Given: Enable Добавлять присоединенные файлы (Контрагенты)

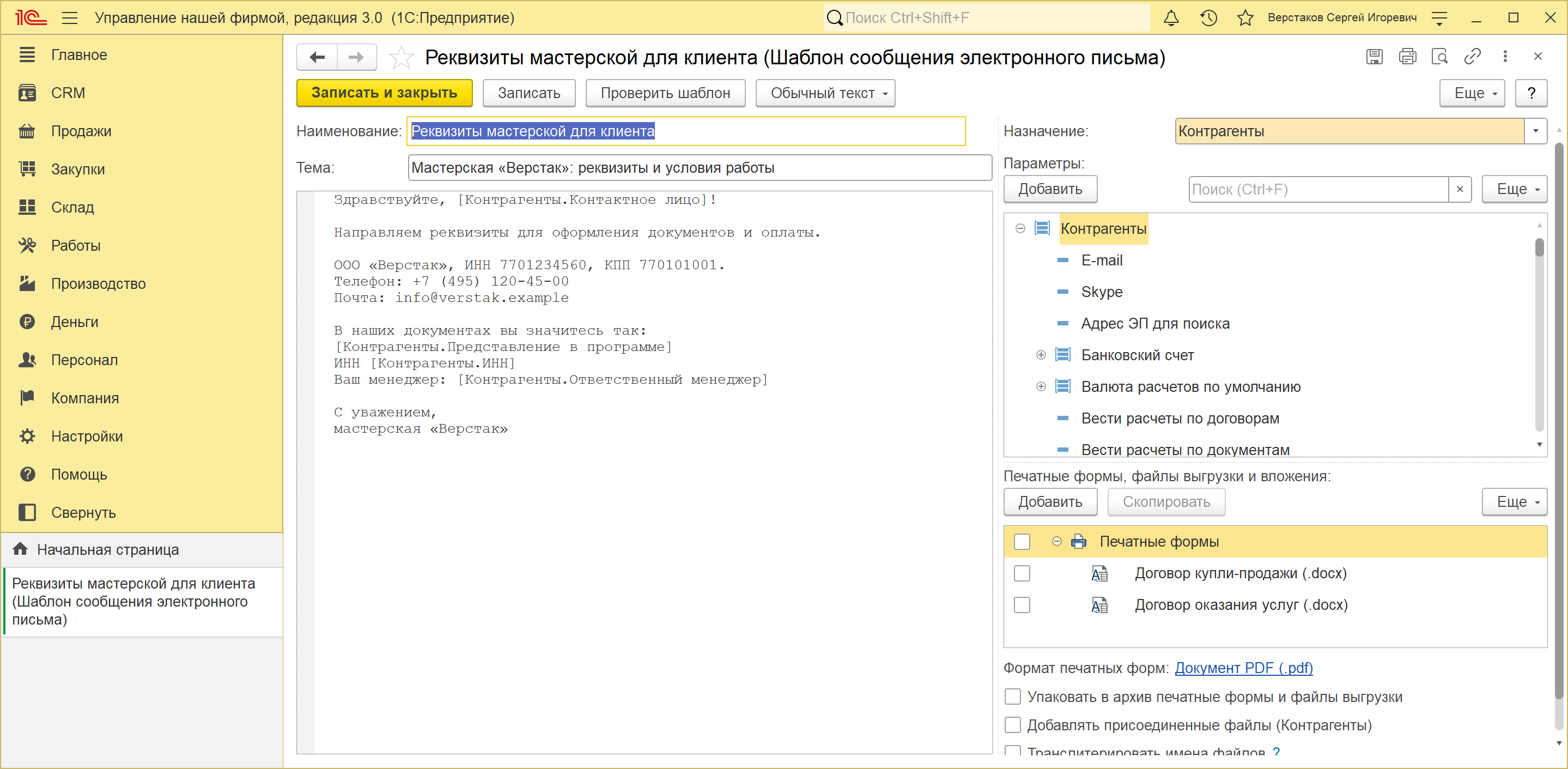Looking at the screenshot, I should click(x=1012, y=725).
